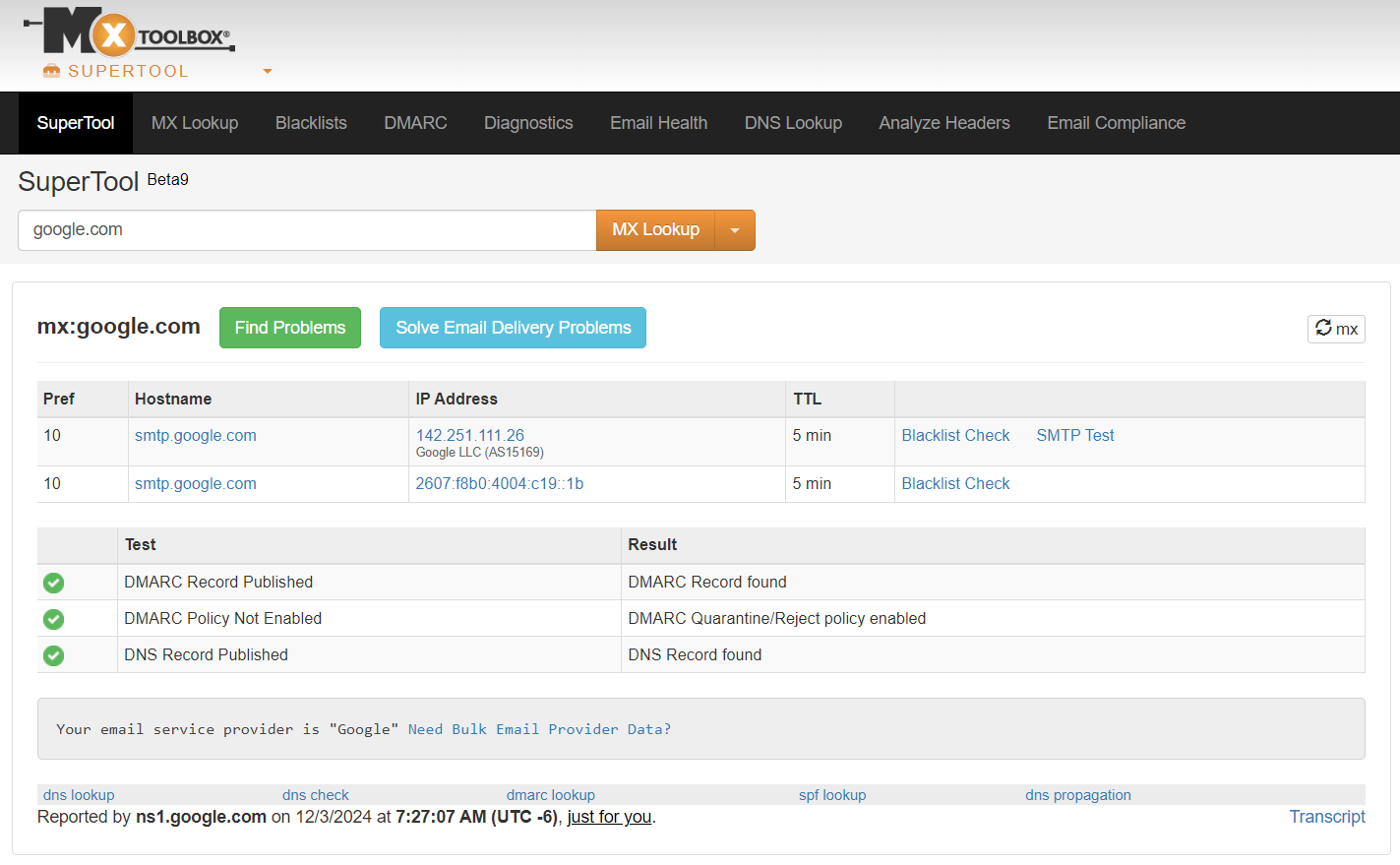Image resolution: width=1400 pixels, height=865 pixels.
Task: Click the ns1.google.com reporter text
Action: click(x=202, y=817)
